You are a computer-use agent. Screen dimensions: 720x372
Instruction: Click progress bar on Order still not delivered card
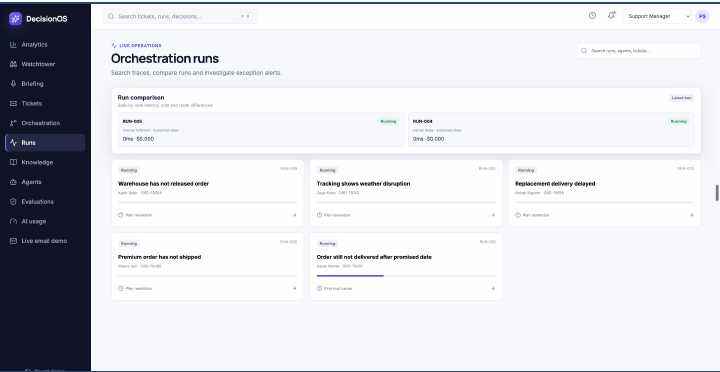click(x=406, y=276)
